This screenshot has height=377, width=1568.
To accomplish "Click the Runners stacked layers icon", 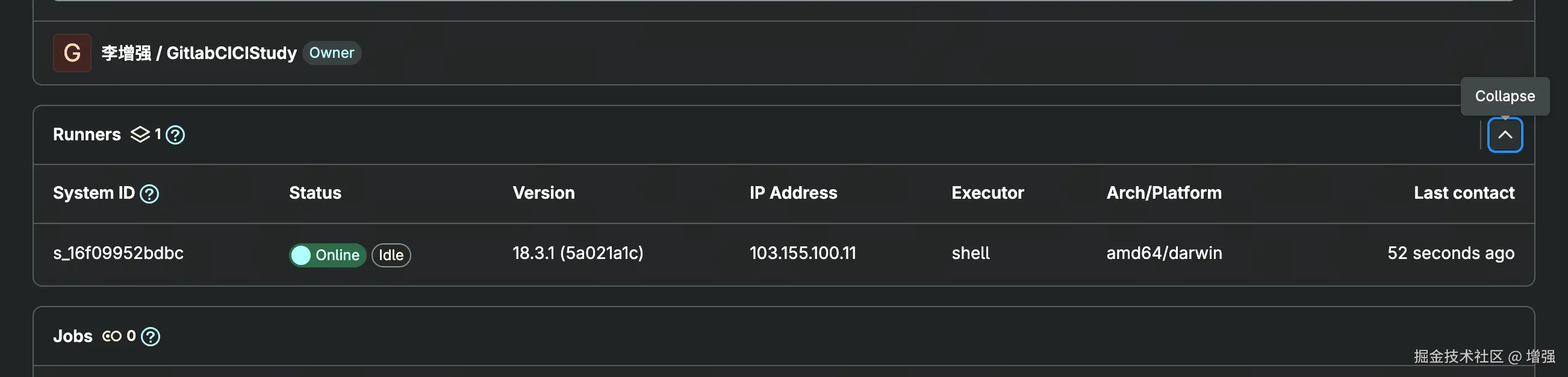I will 140,134.
